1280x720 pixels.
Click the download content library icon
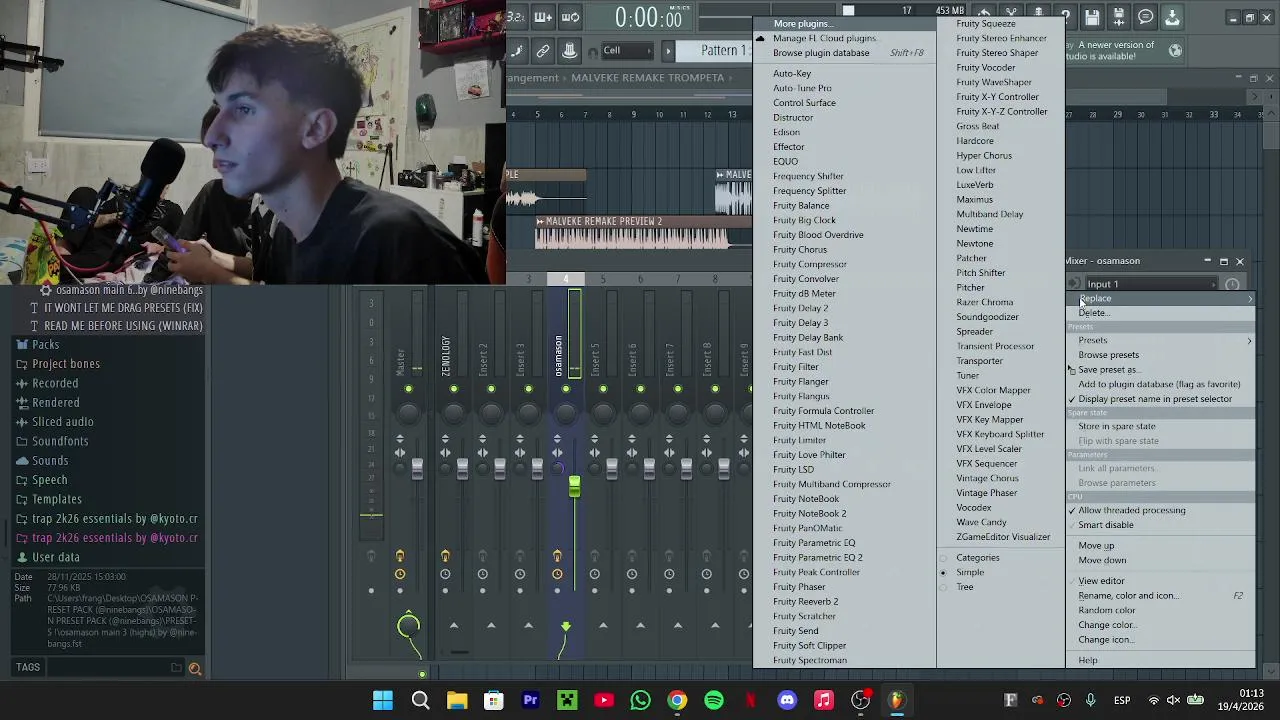[x=1172, y=17]
